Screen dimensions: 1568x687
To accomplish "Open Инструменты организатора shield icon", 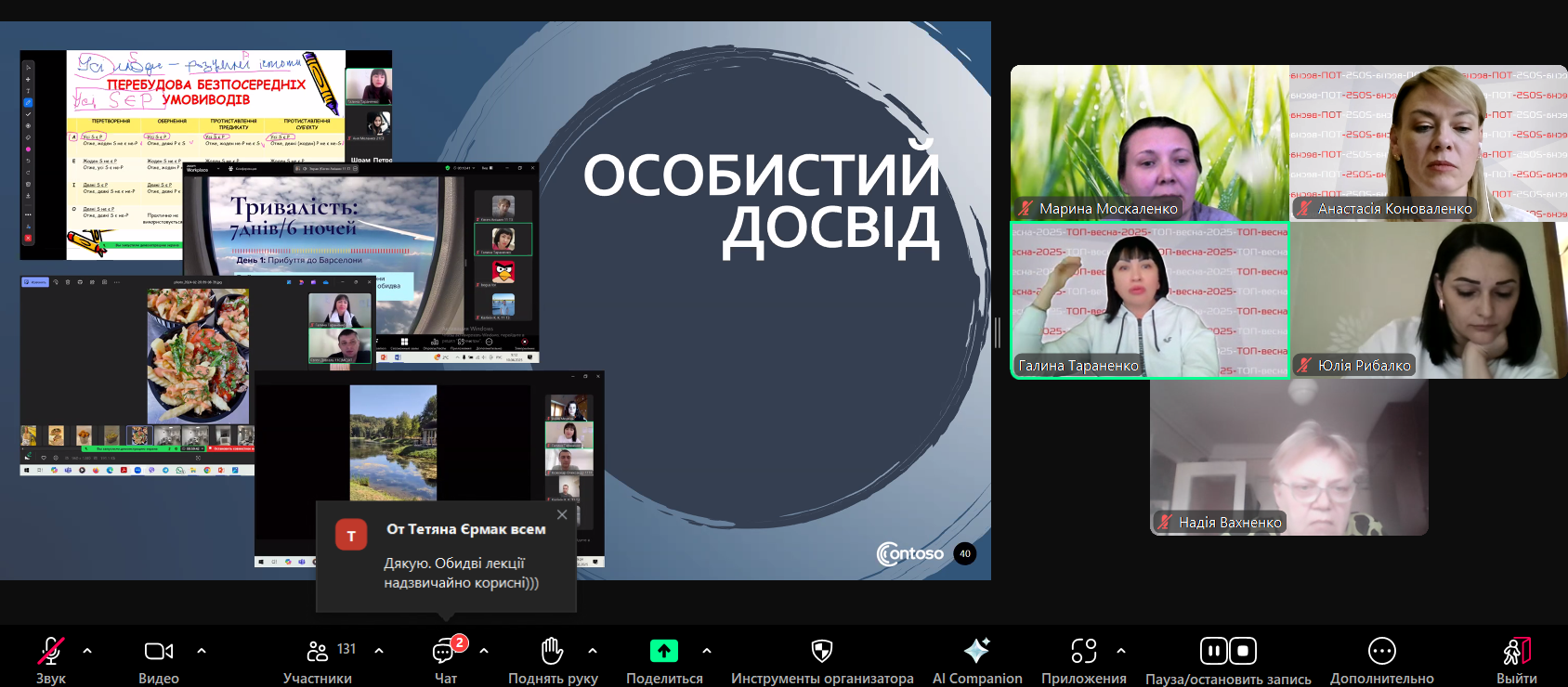I will click(x=821, y=652).
